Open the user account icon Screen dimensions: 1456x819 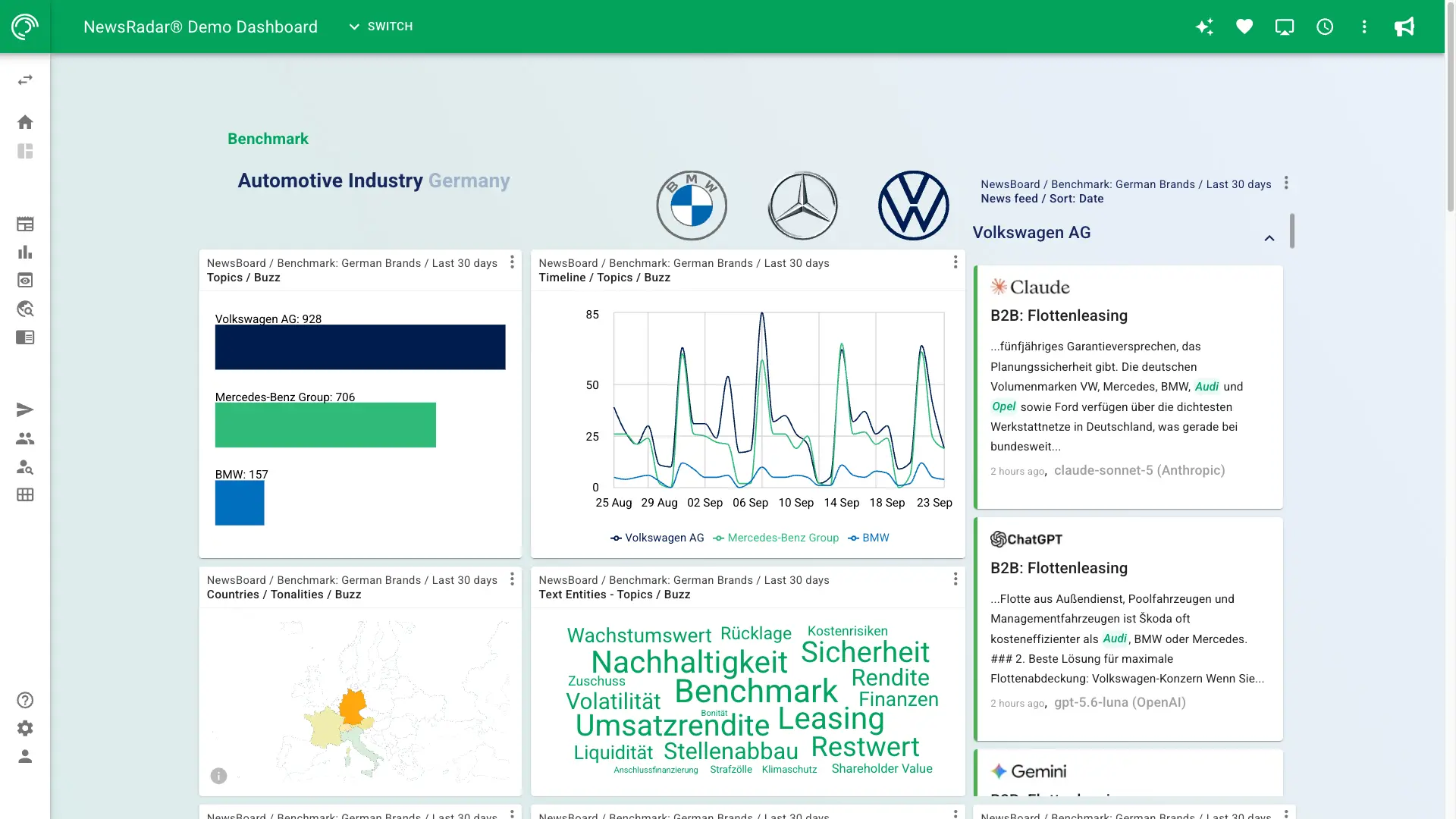click(x=25, y=756)
